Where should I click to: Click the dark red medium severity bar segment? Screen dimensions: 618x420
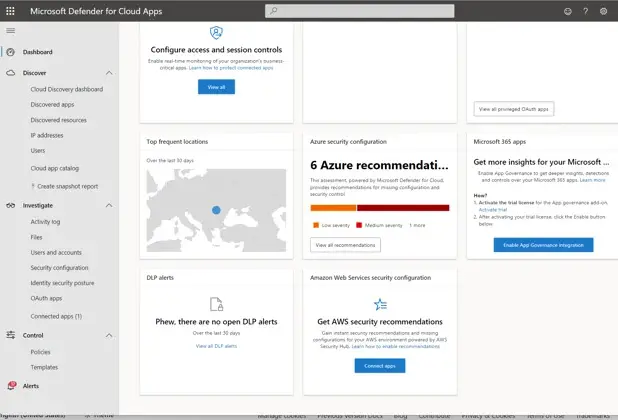(403, 208)
